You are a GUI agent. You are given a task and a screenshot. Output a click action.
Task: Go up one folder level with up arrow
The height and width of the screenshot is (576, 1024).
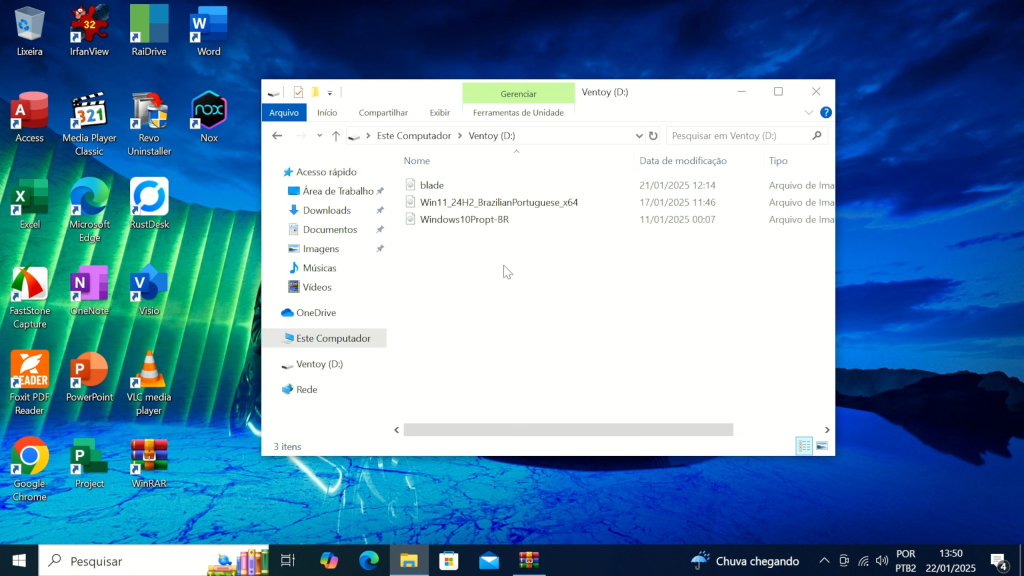[x=336, y=136]
